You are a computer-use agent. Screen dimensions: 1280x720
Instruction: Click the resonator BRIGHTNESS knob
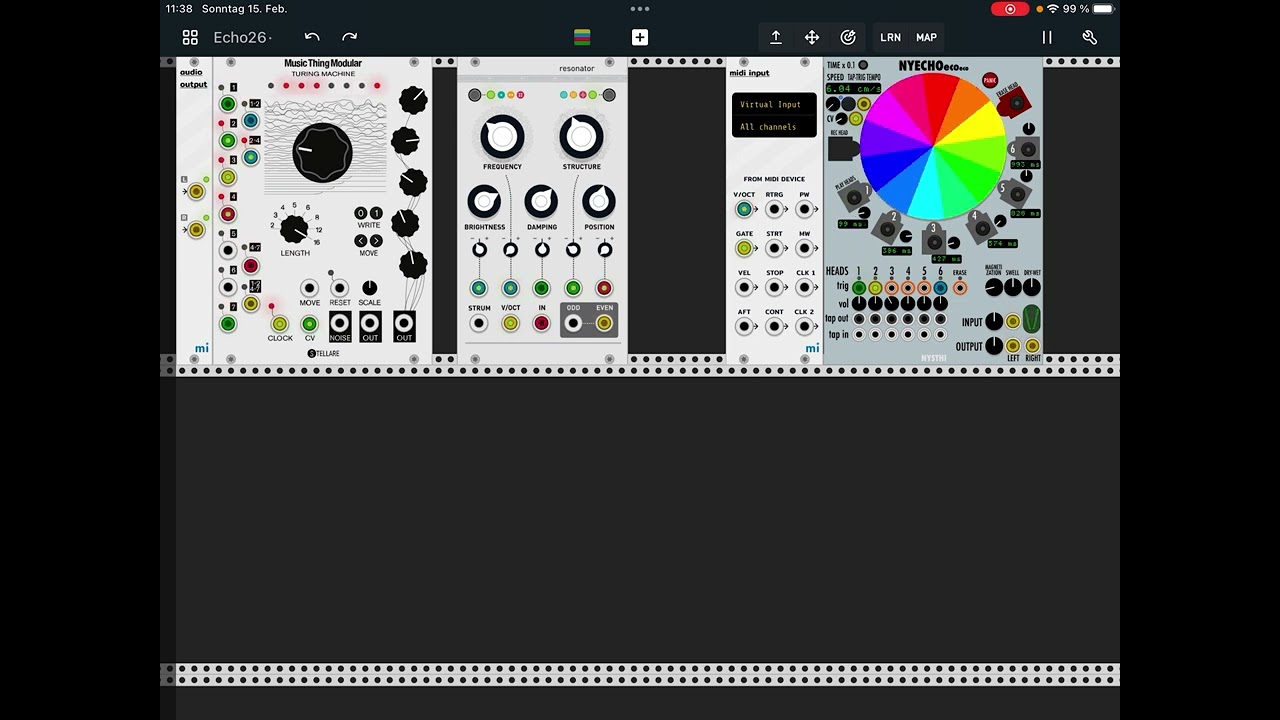pos(485,202)
